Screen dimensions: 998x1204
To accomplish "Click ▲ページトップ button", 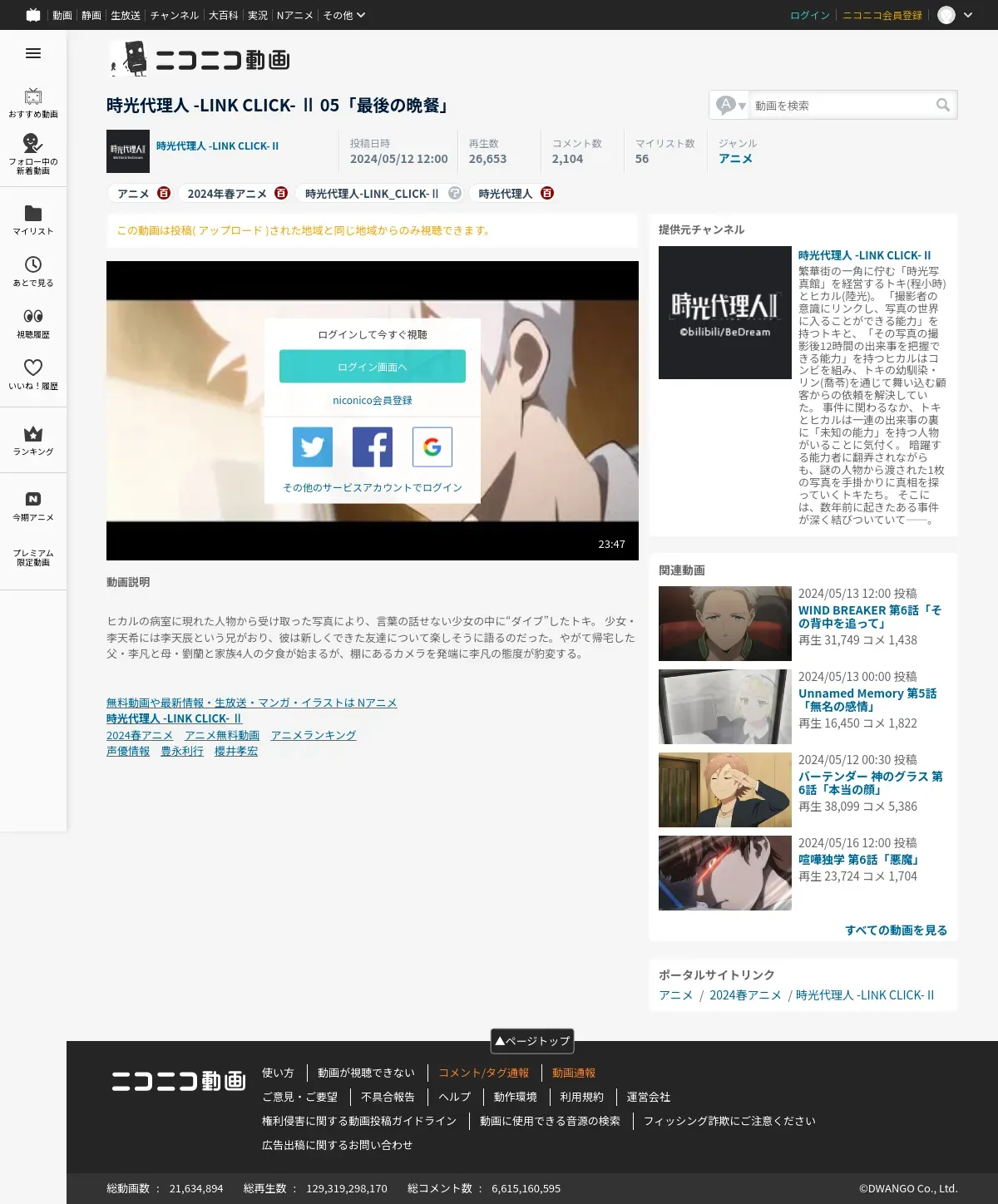I will 532,1040.
